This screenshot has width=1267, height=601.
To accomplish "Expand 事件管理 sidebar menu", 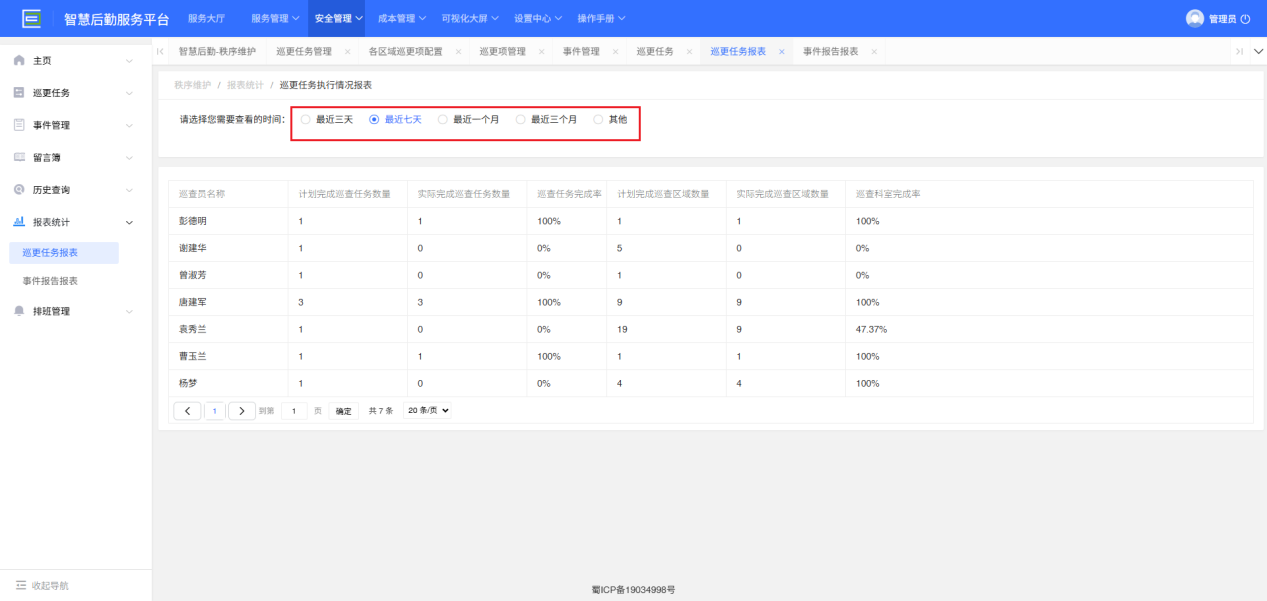I will click(x=129, y=125).
